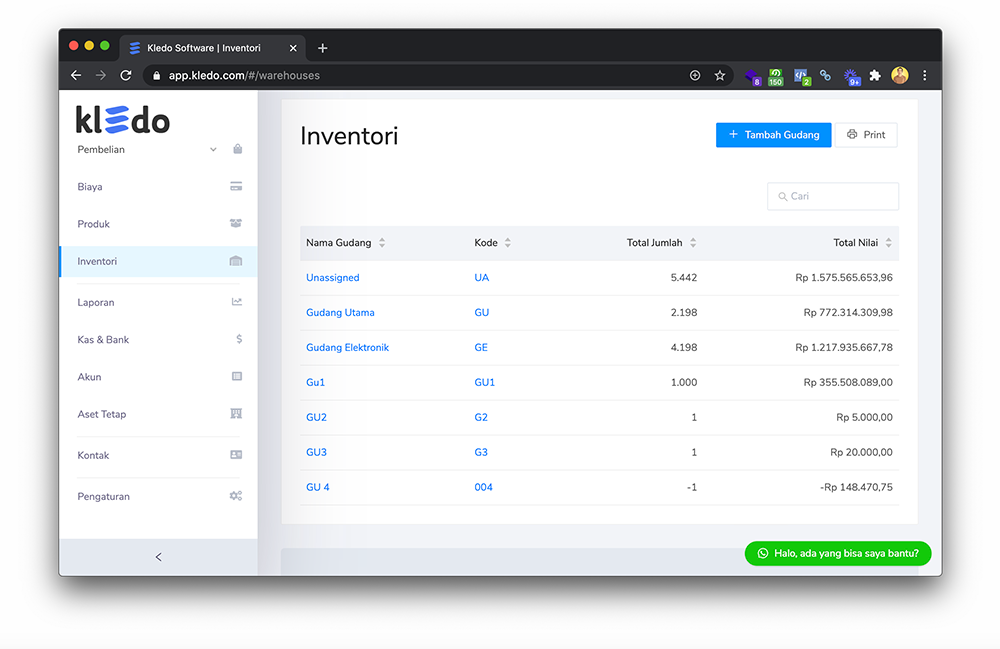Open the Gudang Utama link
Viewport: 1000px width, 649px height.
pos(340,313)
